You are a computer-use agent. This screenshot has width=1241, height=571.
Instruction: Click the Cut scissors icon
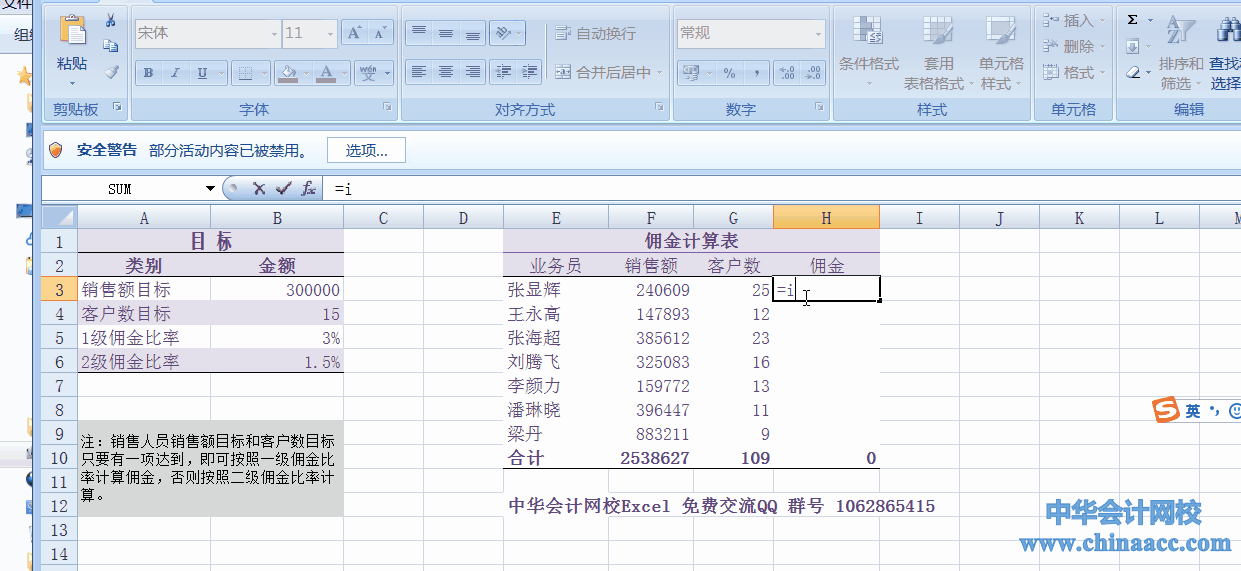[x=111, y=21]
